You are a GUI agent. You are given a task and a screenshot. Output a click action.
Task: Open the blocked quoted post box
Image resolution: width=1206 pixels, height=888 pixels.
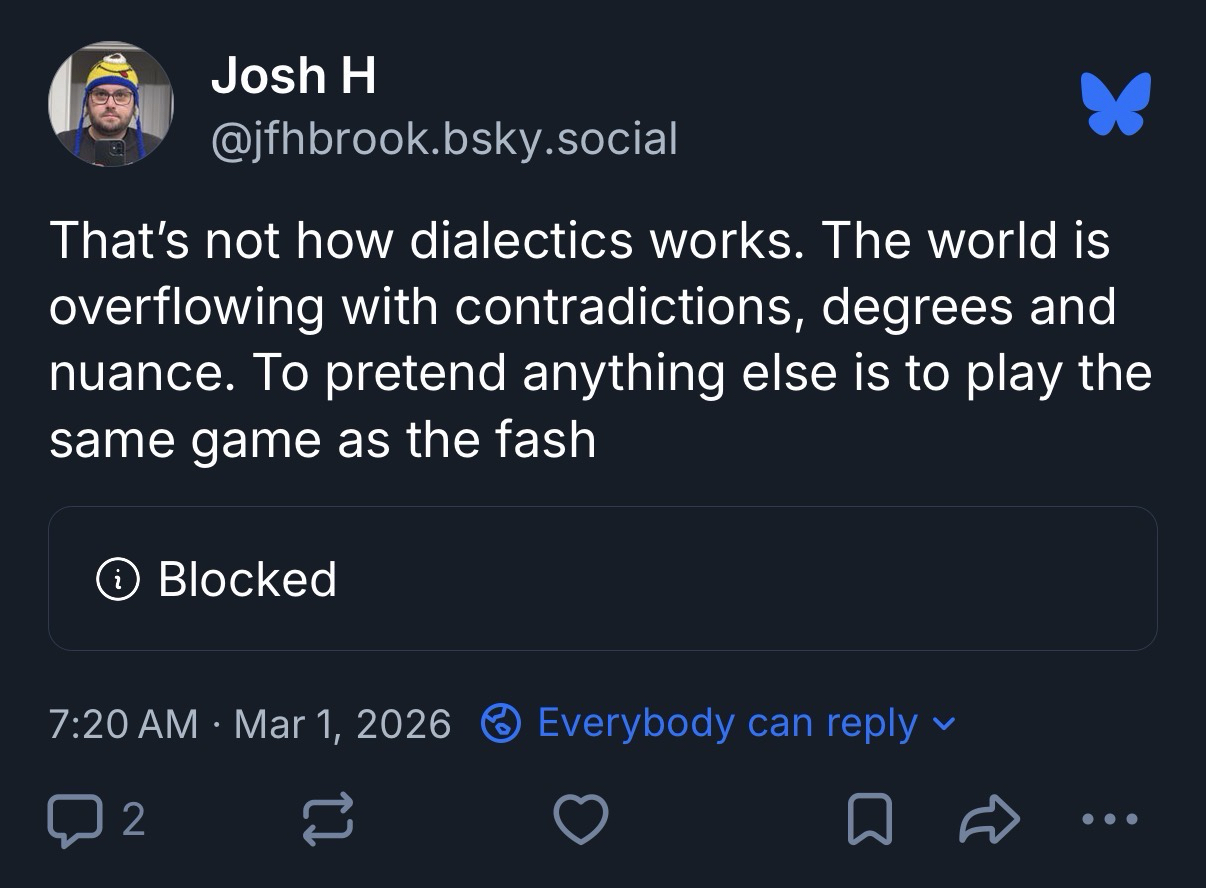coord(700,579)
